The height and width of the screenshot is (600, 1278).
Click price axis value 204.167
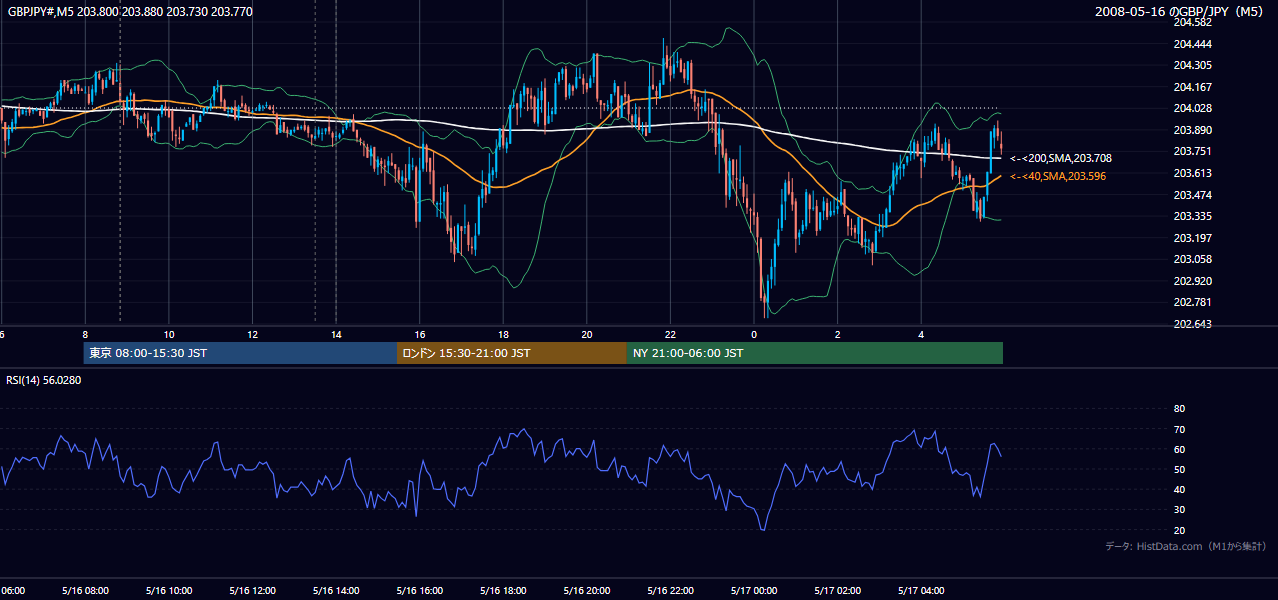tap(1192, 87)
